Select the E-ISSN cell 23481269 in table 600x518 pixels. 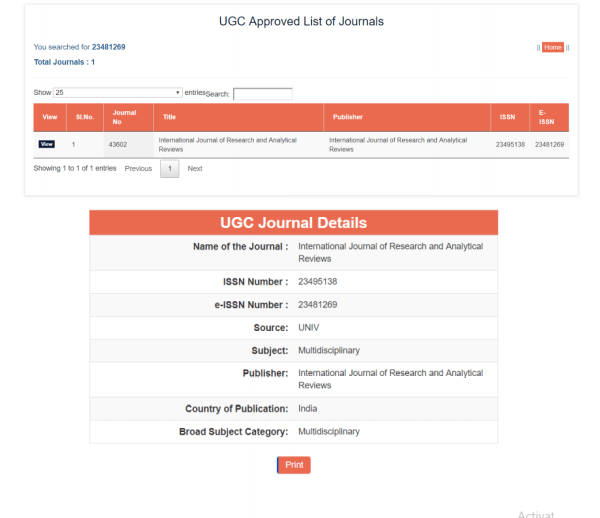(549, 145)
